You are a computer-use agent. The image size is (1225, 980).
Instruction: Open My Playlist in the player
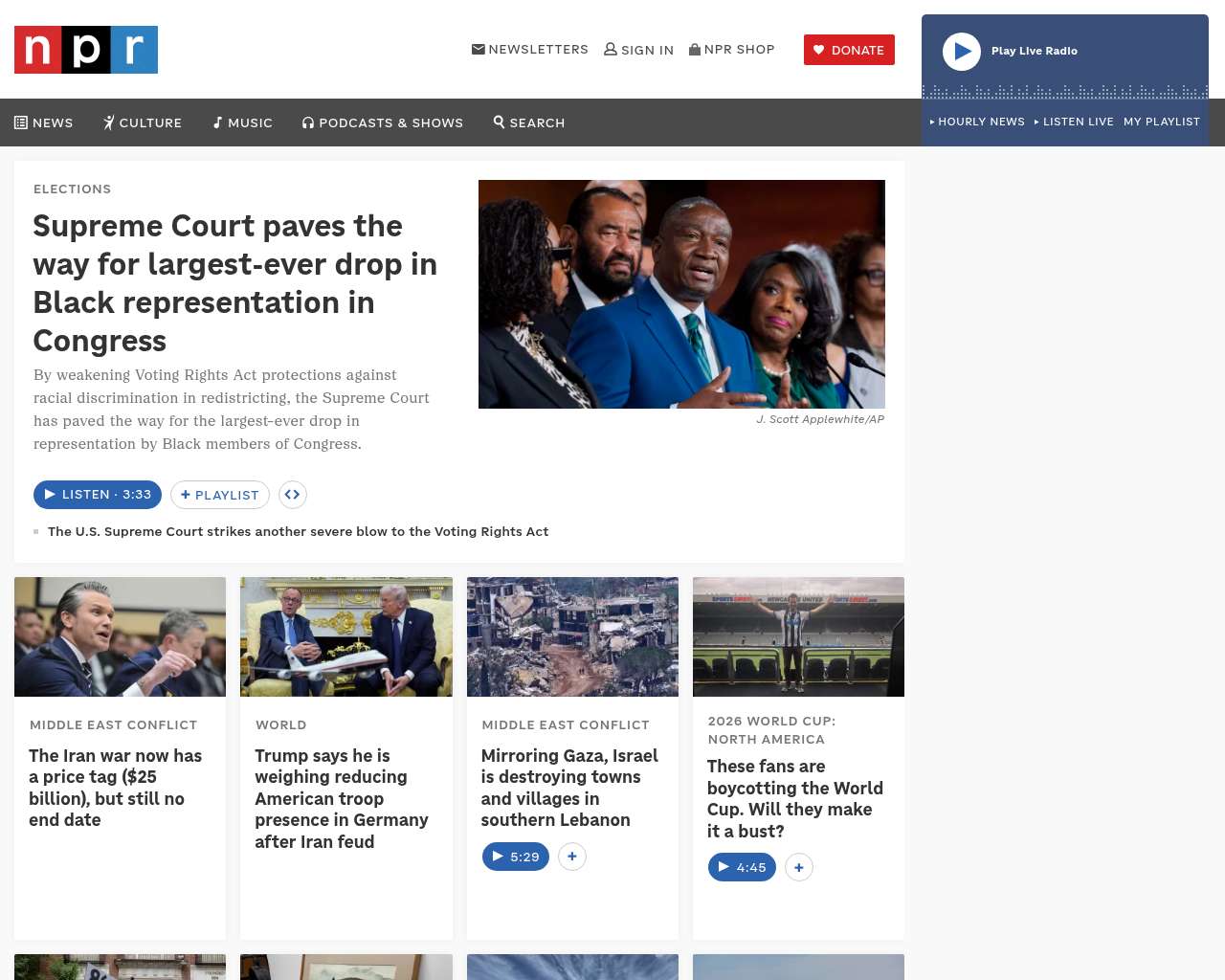click(x=1162, y=122)
